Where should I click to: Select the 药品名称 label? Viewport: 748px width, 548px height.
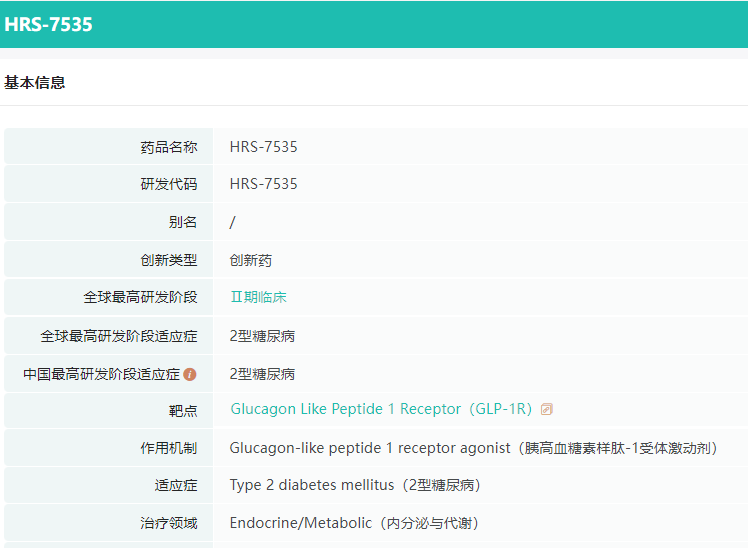coord(169,147)
